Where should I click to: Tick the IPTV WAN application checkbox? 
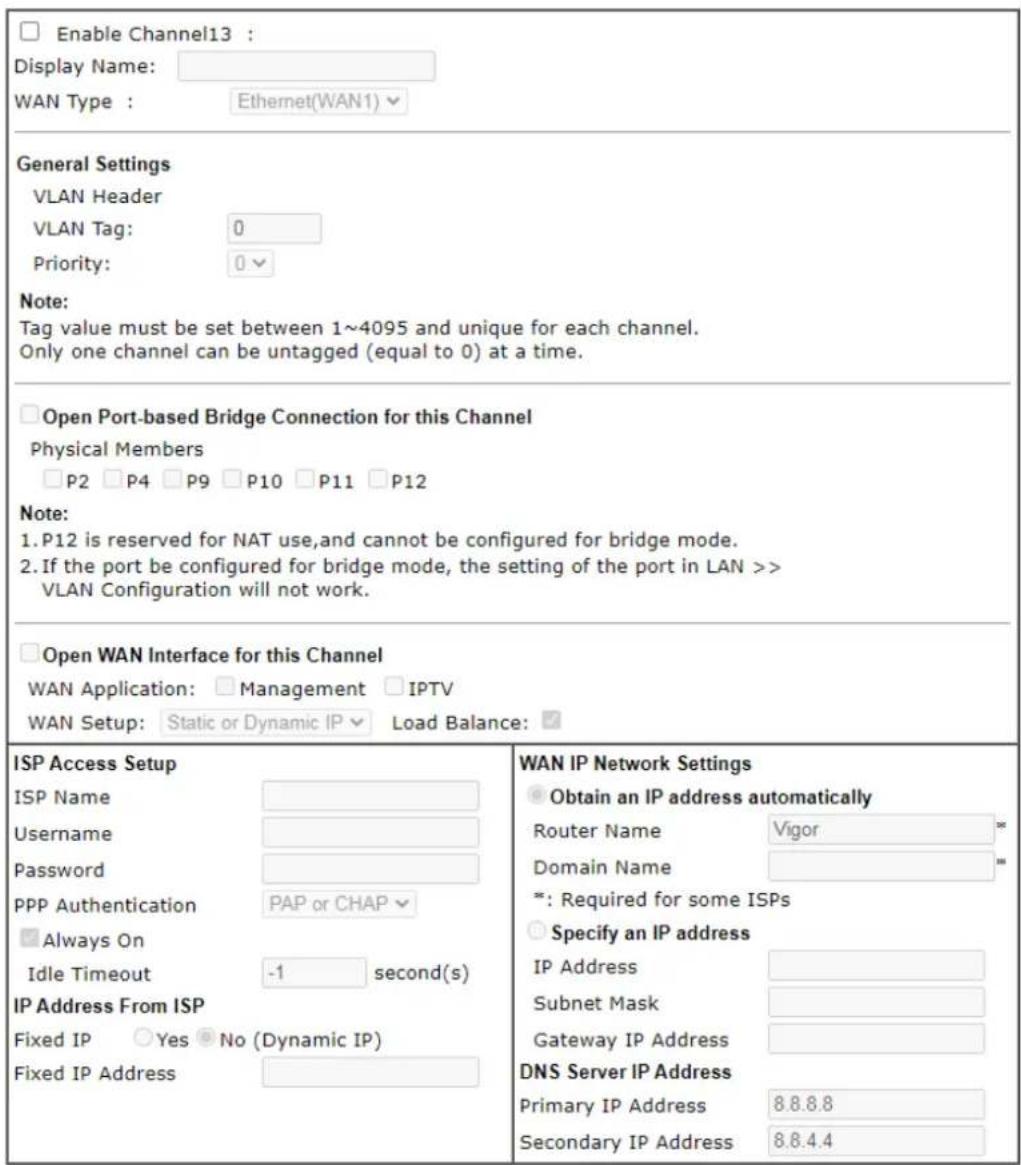click(x=393, y=686)
